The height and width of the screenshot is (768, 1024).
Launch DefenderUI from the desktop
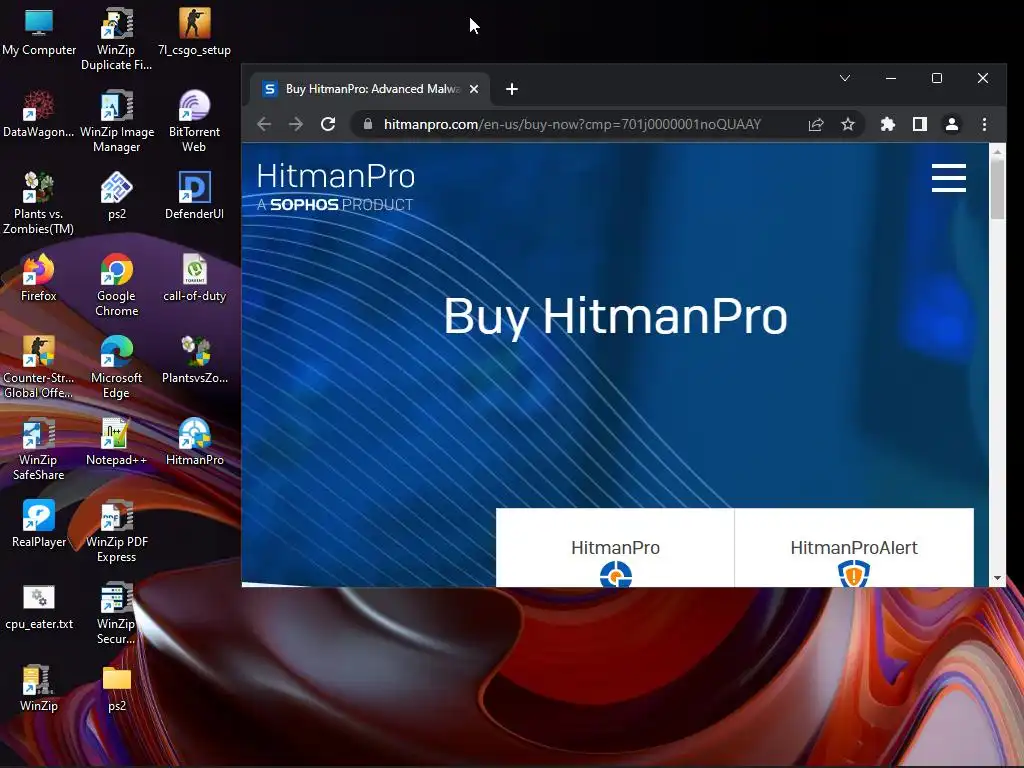pos(194,196)
